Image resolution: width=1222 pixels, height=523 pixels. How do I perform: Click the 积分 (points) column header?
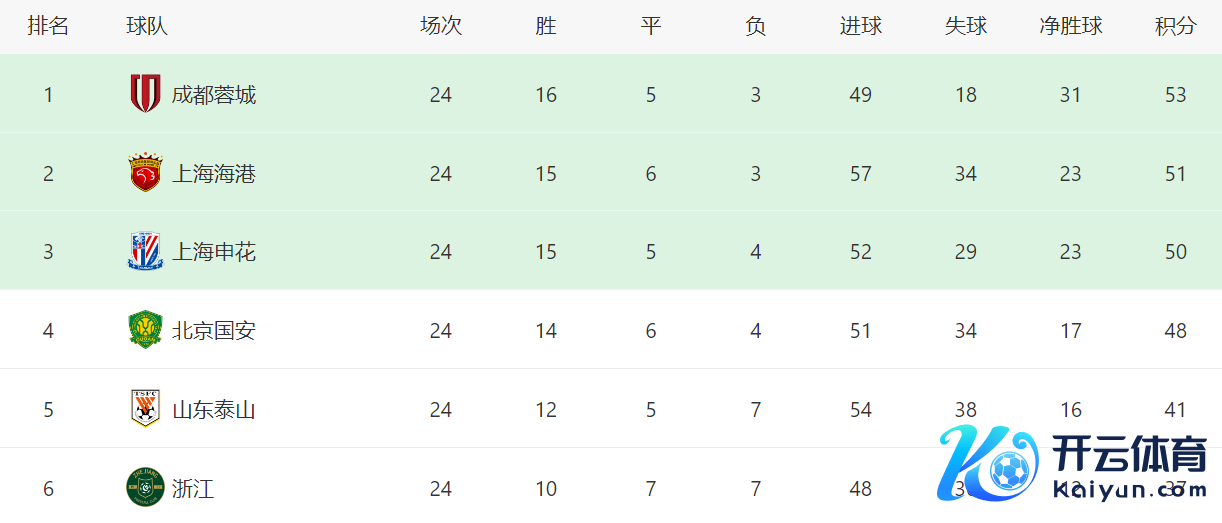point(1176,26)
